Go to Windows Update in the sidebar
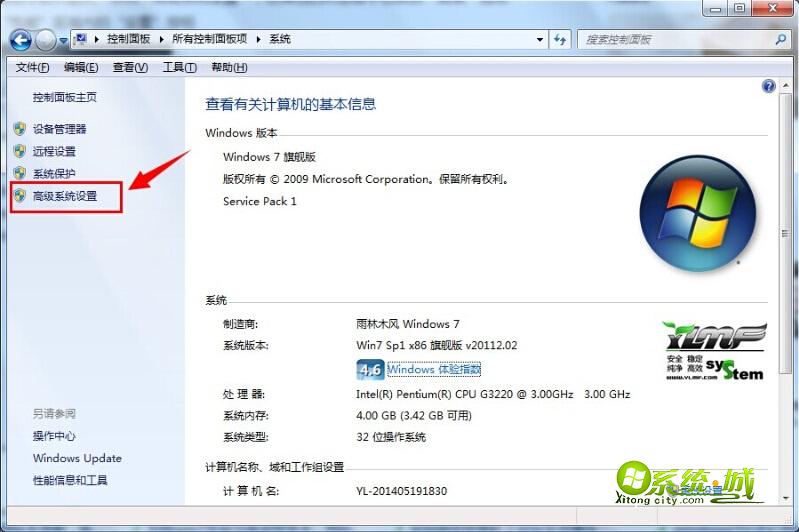The width and height of the screenshot is (799, 532). pos(77,458)
